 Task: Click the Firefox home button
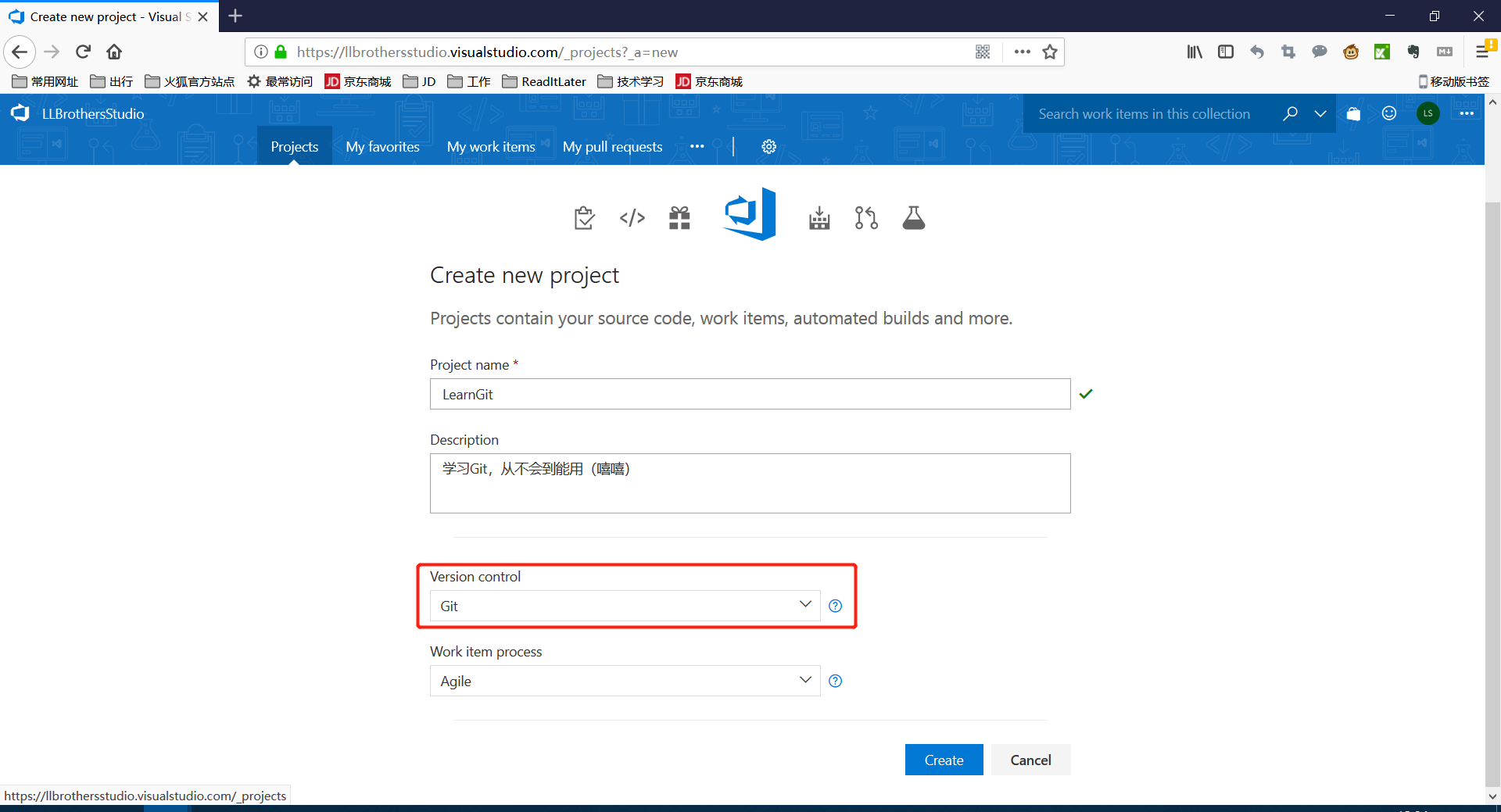[114, 52]
